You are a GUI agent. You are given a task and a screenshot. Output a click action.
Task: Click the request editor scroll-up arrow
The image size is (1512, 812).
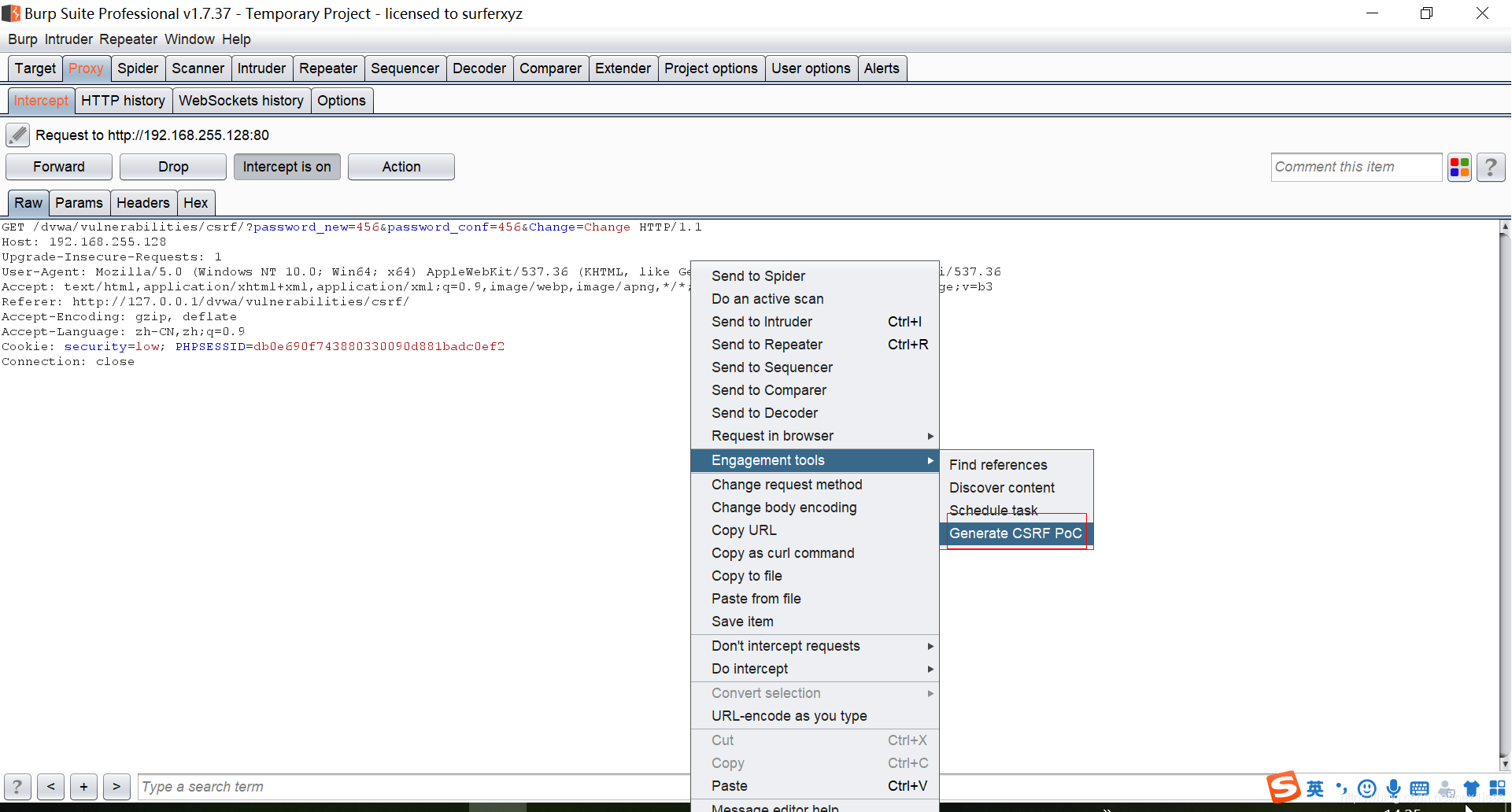(x=1505, y=227)
